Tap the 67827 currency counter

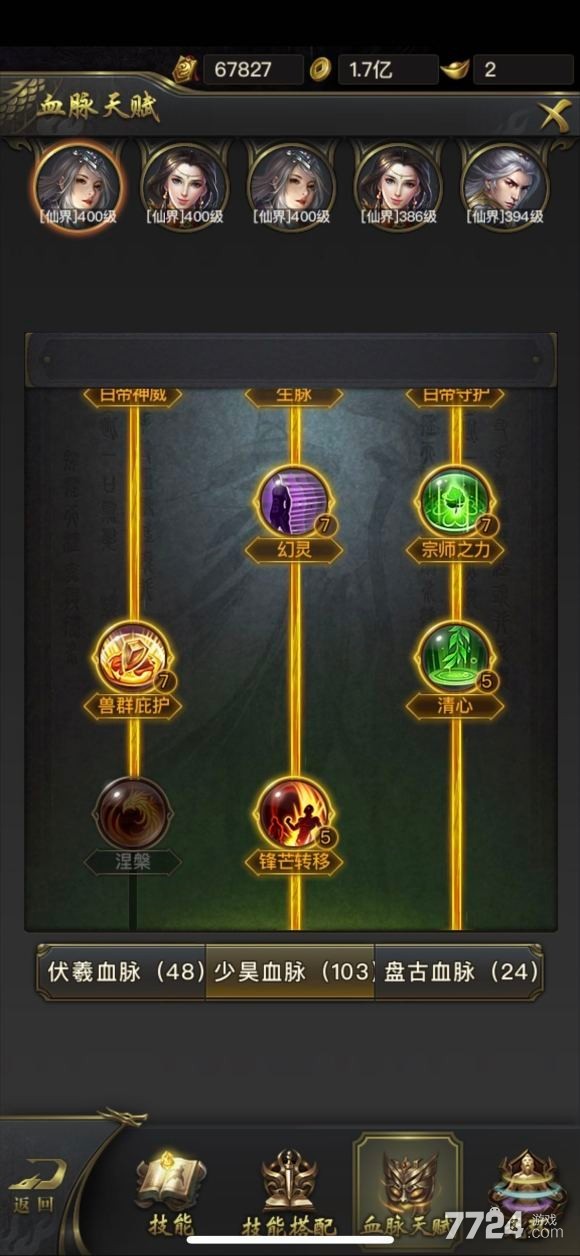pos(241,69)
